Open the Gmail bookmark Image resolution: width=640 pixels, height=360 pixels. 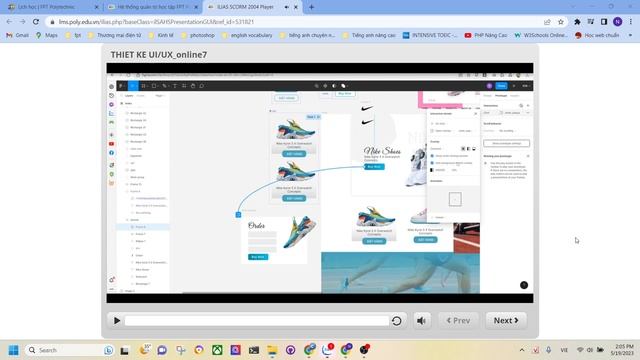[x=18, y=36]
